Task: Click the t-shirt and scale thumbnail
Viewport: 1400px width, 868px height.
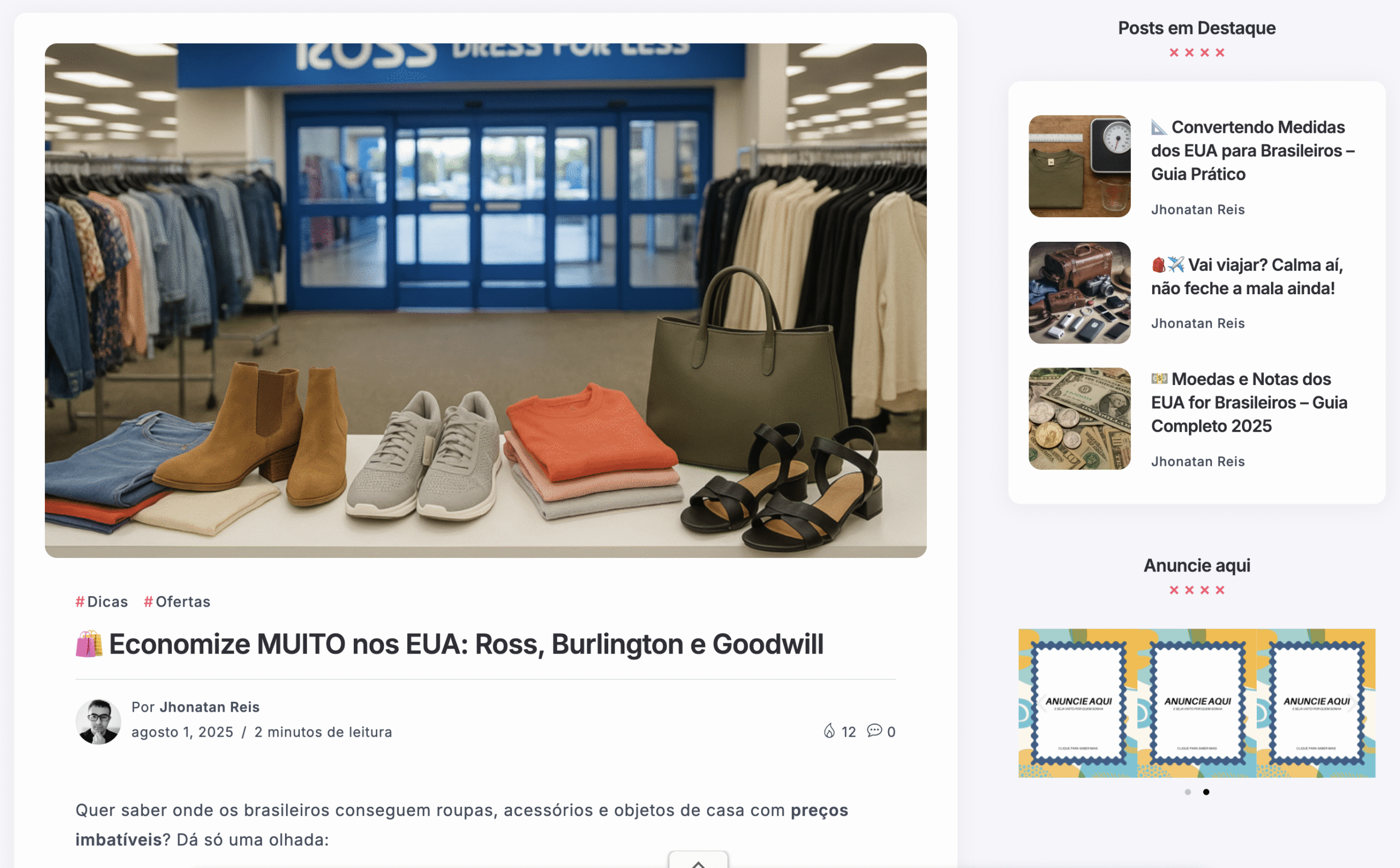Action: pyautogui.click(x=1080, y=166)
